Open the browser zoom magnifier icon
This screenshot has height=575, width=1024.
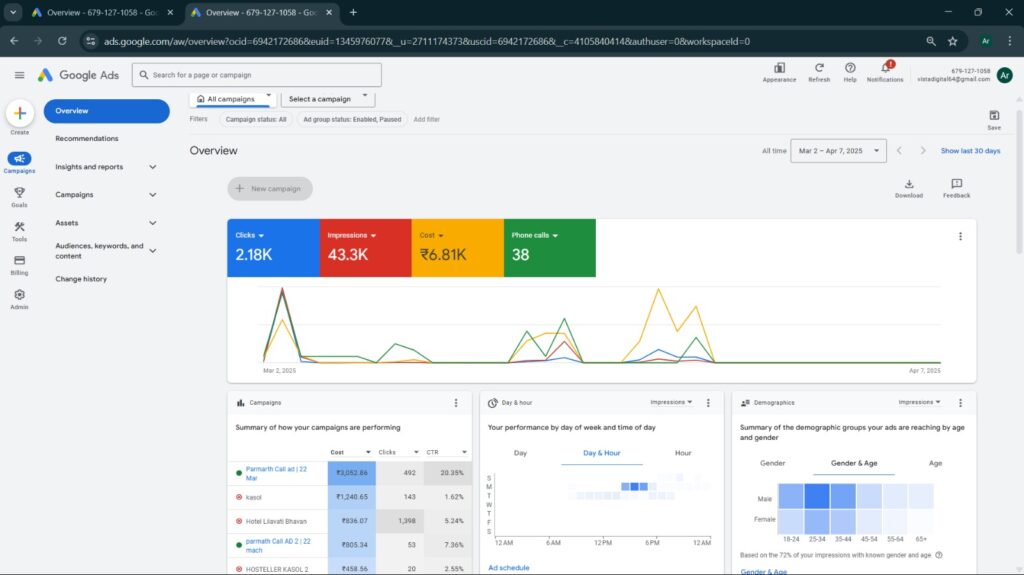pos(931,41)
